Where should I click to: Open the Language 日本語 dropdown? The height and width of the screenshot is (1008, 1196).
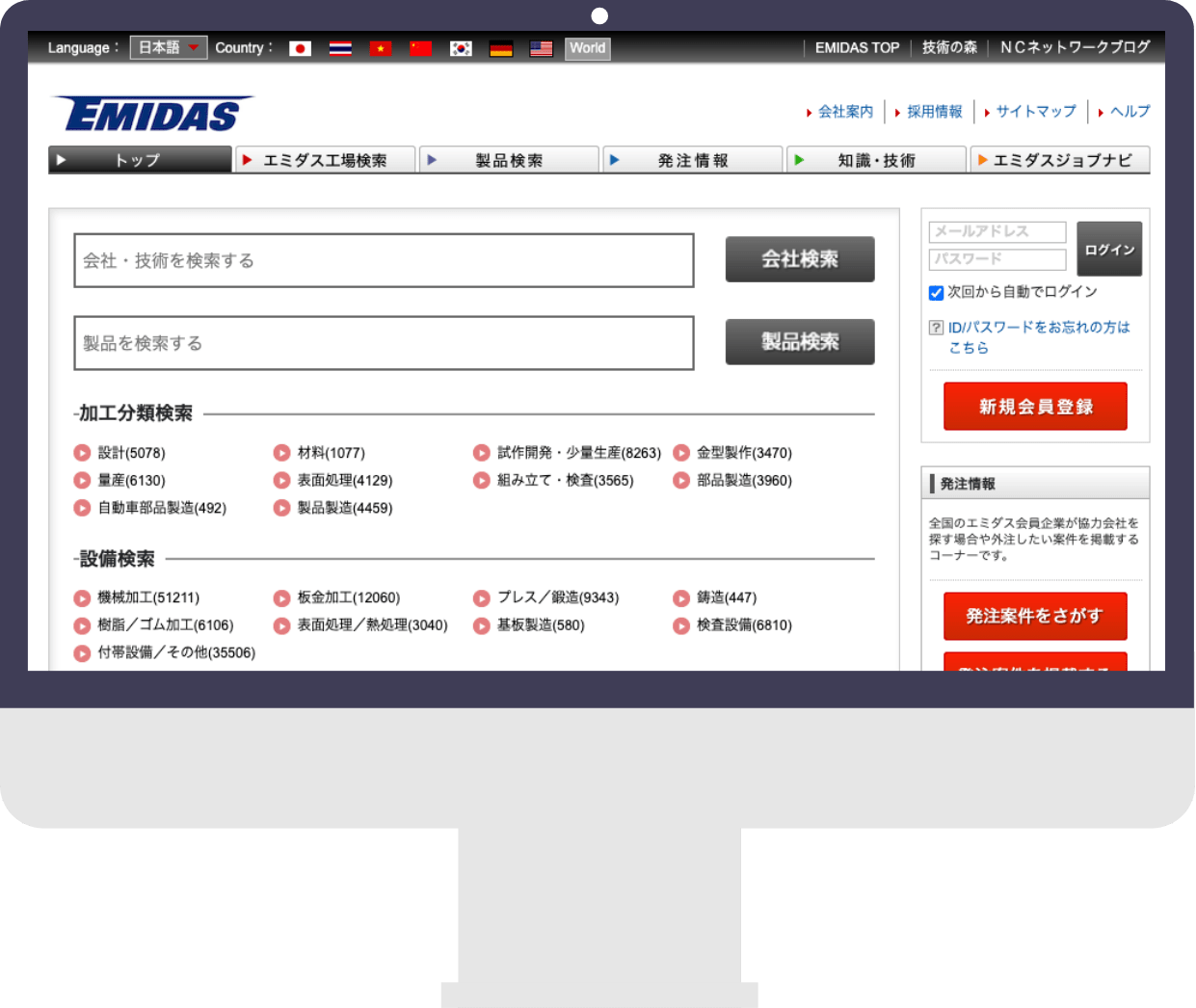(x=169, y=47)
